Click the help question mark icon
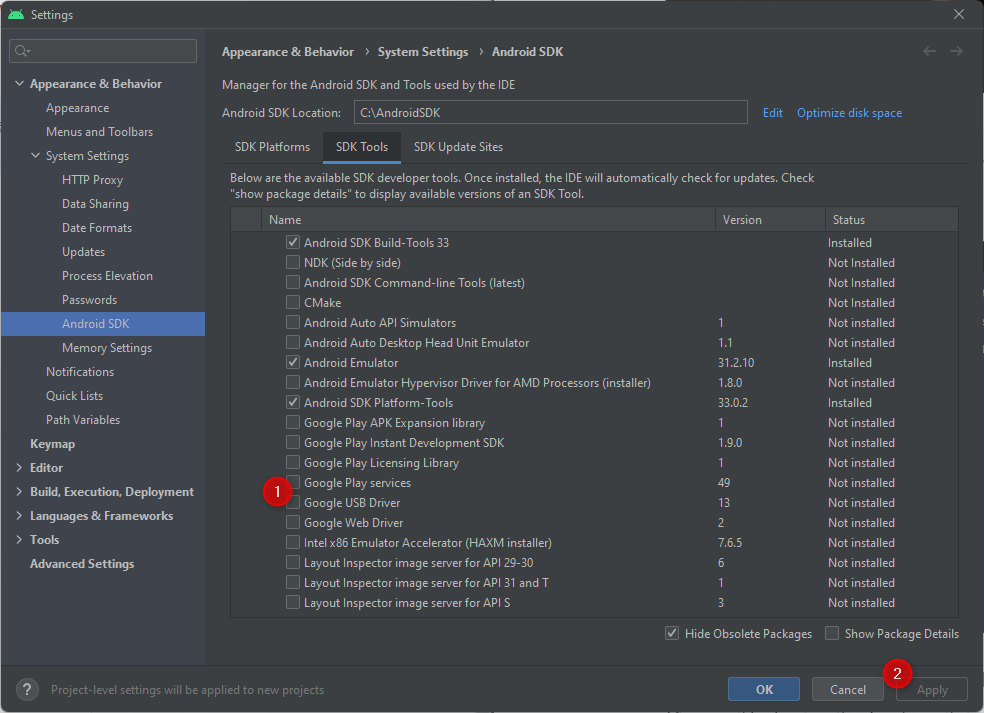This screenshot has width=984, height=713. (27, 690)
